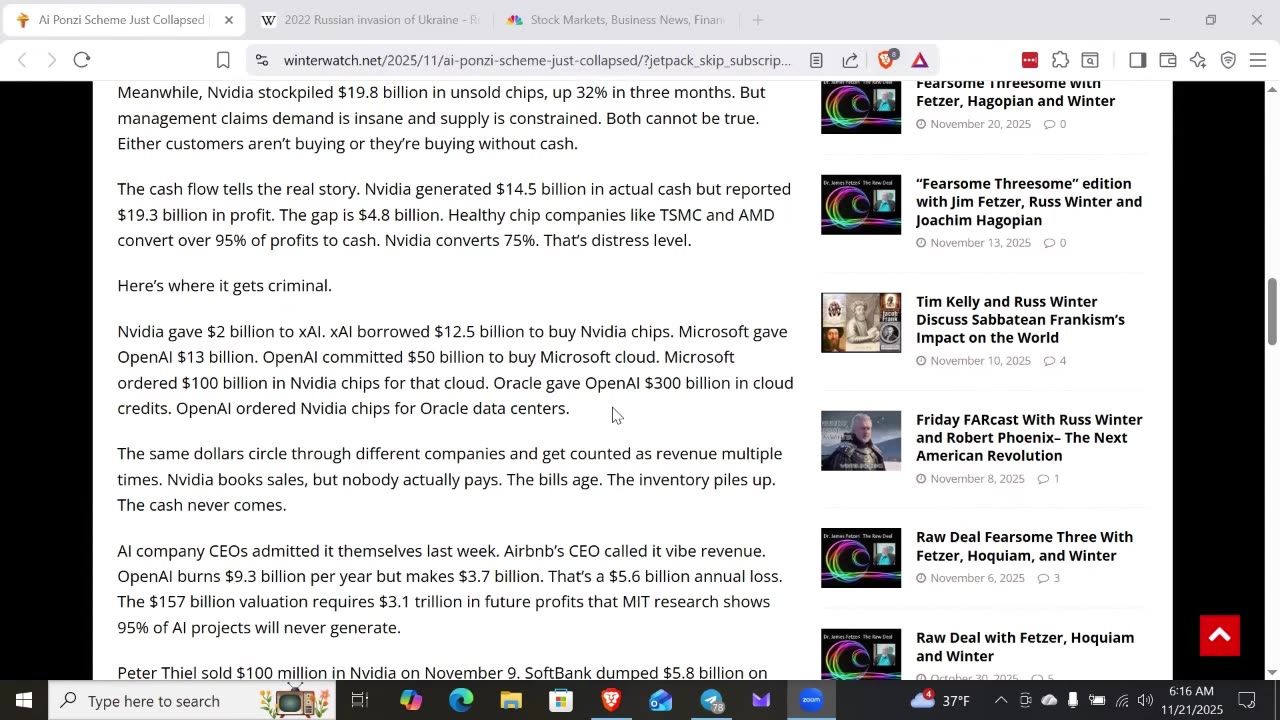Click the page vertical scrollbar thumb
This screenshot has width=1280, height=720.
(x=1272, y=312)
